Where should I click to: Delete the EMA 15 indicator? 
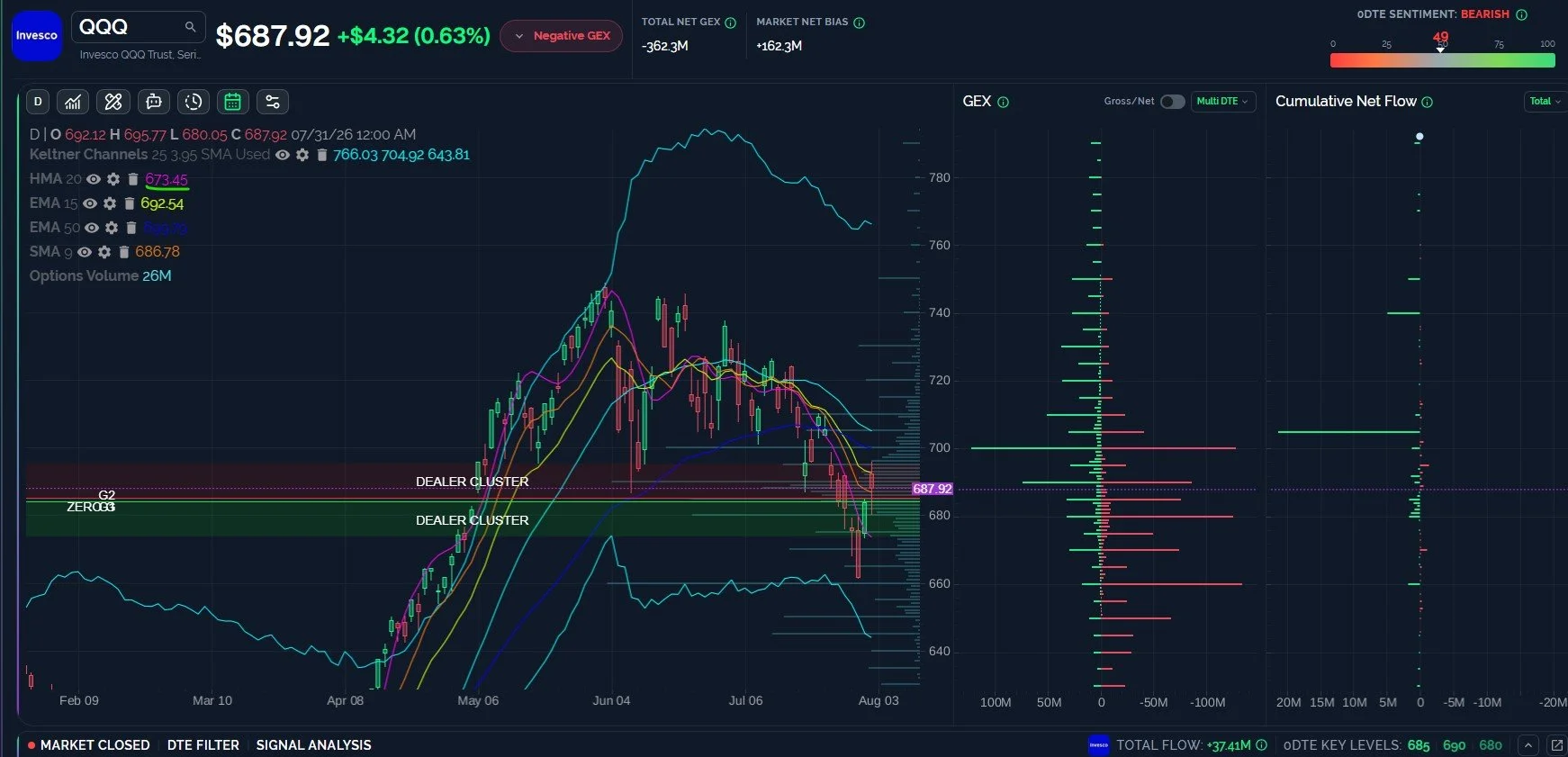(x=130, y=203)
